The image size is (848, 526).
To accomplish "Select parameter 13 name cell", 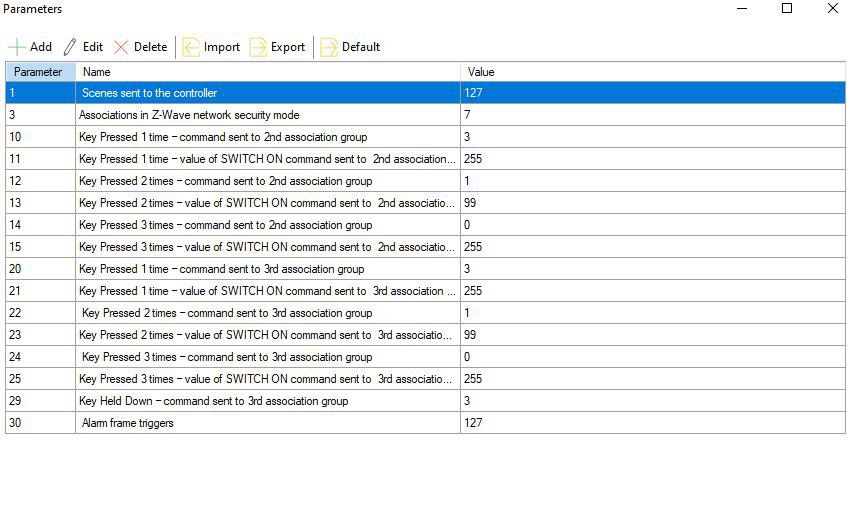I will point(268,203).
